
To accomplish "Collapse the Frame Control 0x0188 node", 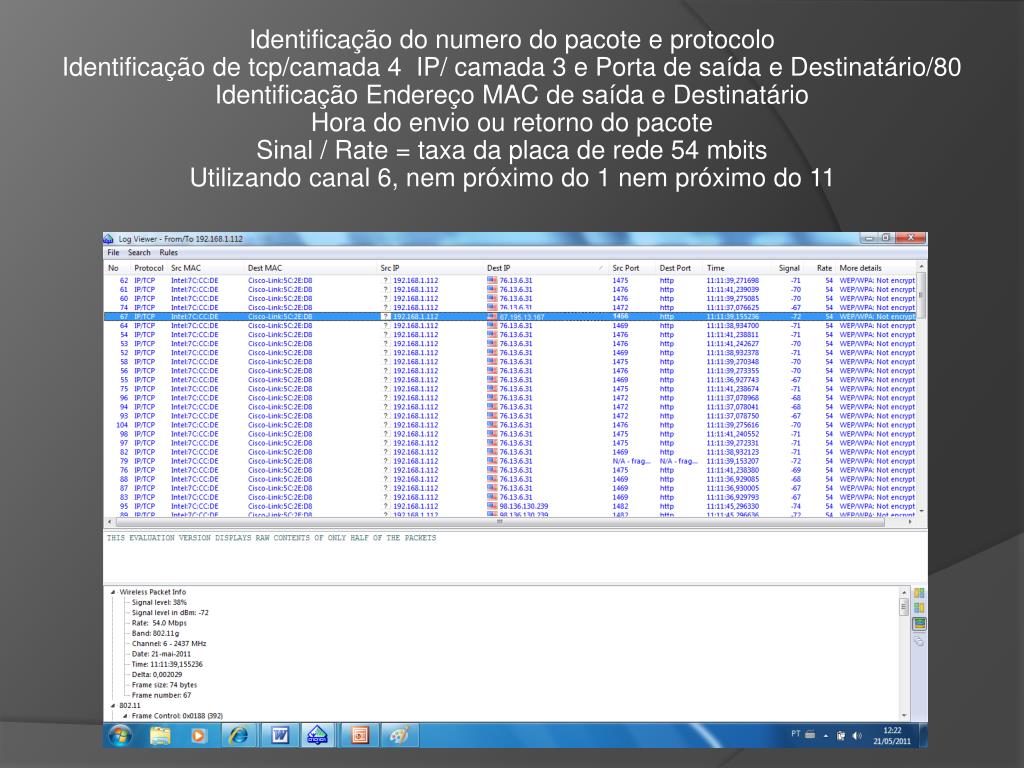I will tap(125, 716).
